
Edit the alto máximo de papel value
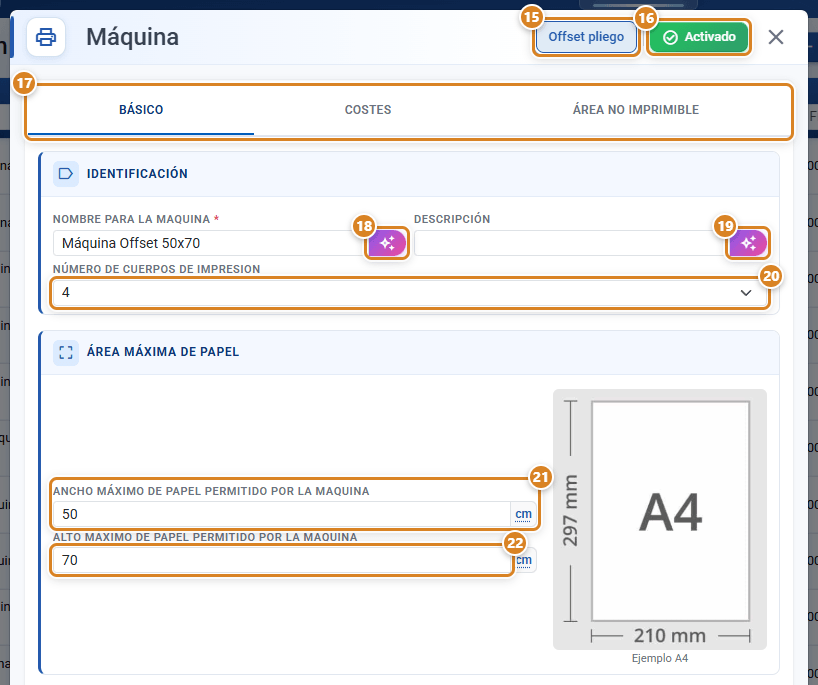(282, 560)
